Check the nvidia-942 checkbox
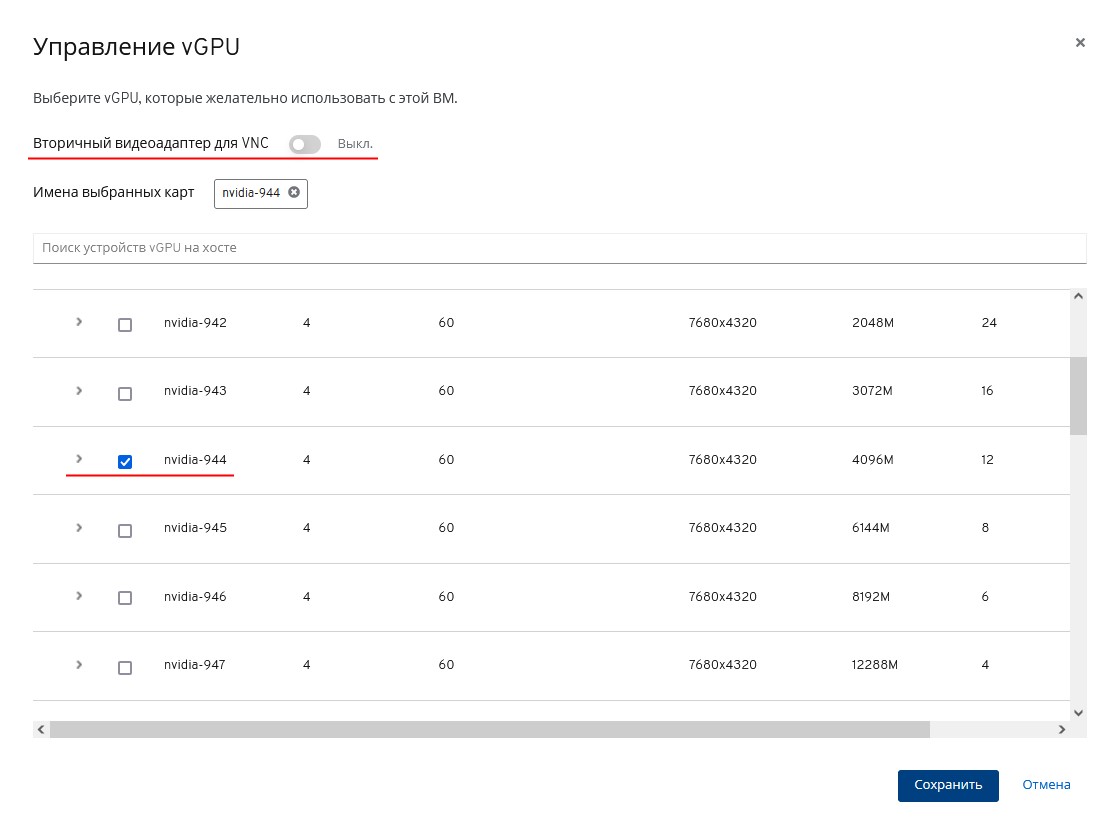 (125, 325)
